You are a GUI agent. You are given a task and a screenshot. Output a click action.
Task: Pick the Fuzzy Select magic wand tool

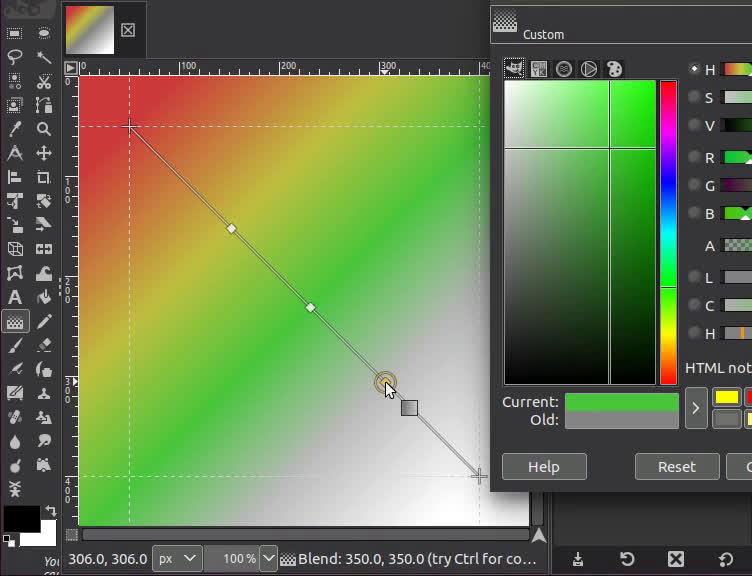(x=44, y=57)
